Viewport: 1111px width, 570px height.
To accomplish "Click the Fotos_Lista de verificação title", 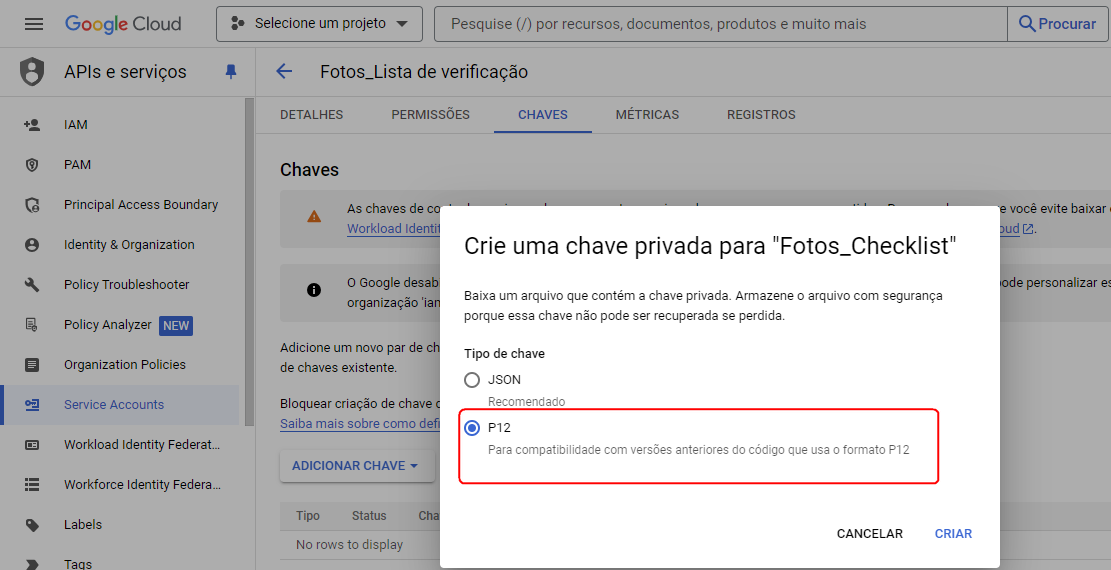I will click(x=424, y=72).
